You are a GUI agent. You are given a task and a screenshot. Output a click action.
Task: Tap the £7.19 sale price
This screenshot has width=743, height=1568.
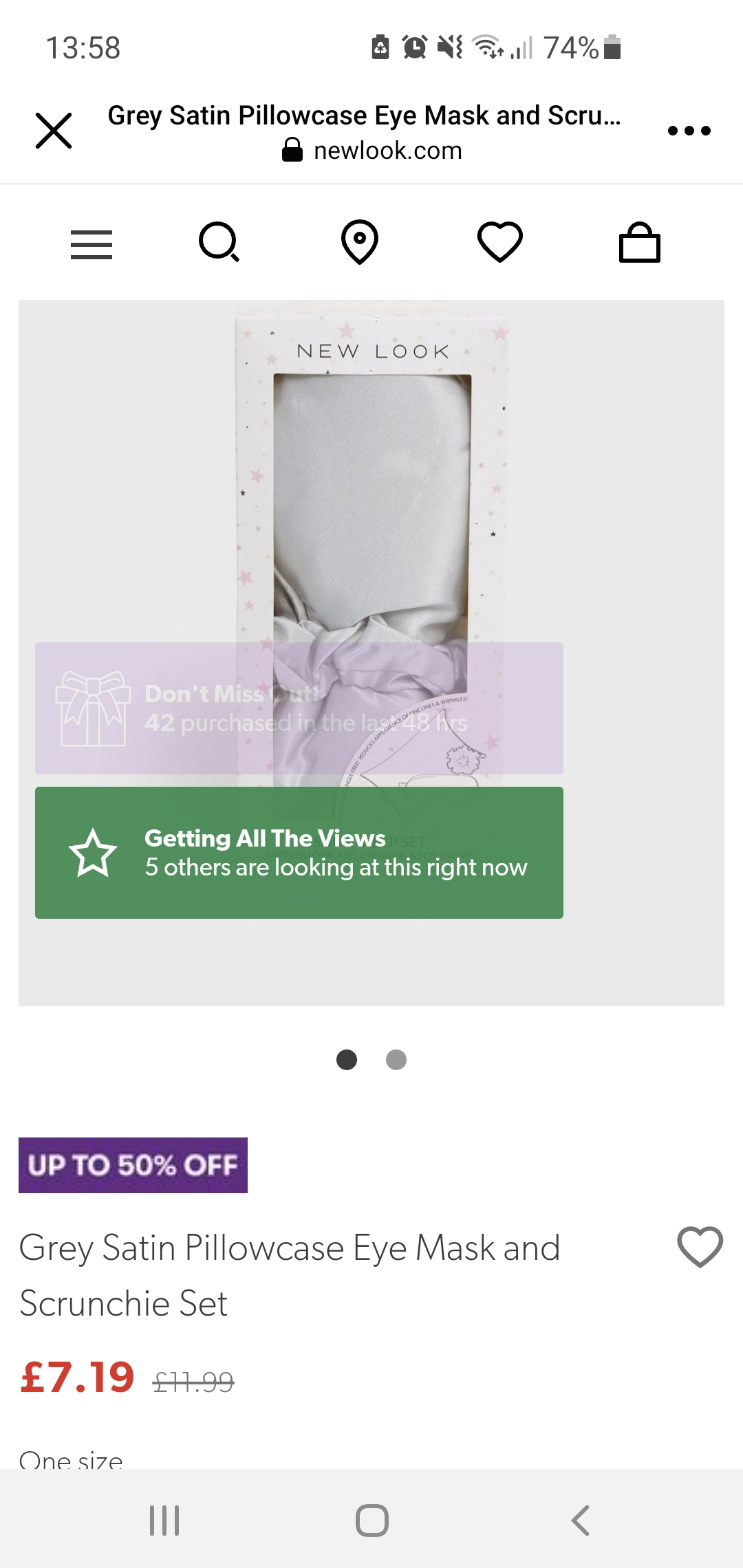[x=78, y=1378]
